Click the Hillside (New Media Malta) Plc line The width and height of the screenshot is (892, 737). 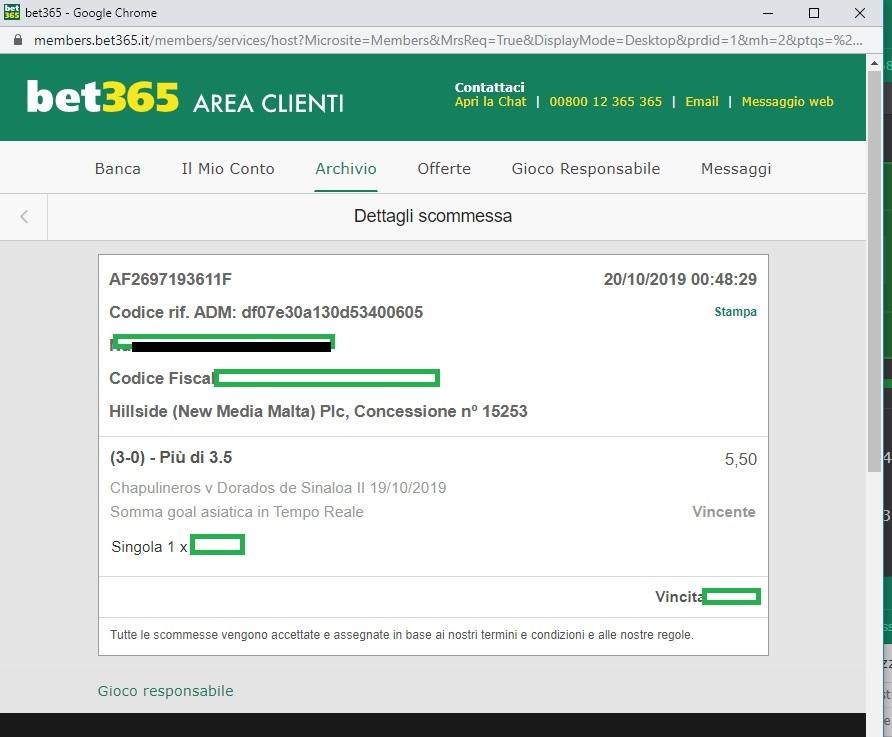tap(318, 411)
